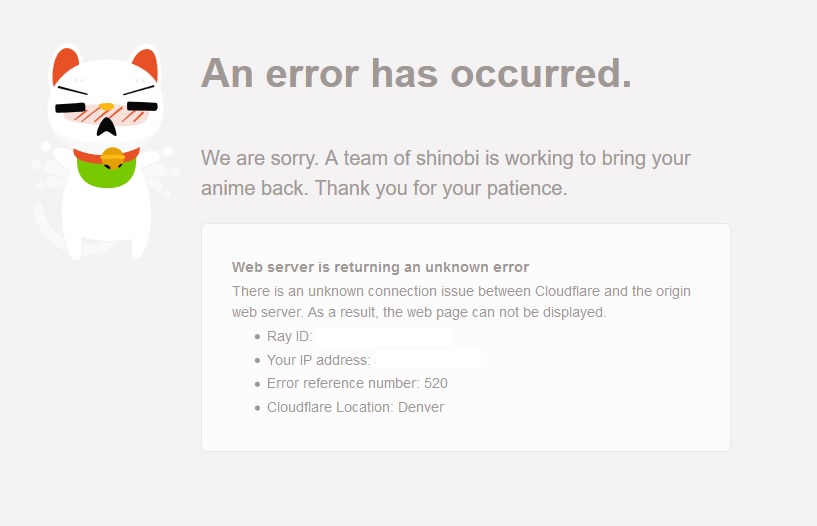The width and height of the screenshot is (817, 526).
Task: Click the Cloudflare connection issue description paragraph
Action: coord(461,302)
